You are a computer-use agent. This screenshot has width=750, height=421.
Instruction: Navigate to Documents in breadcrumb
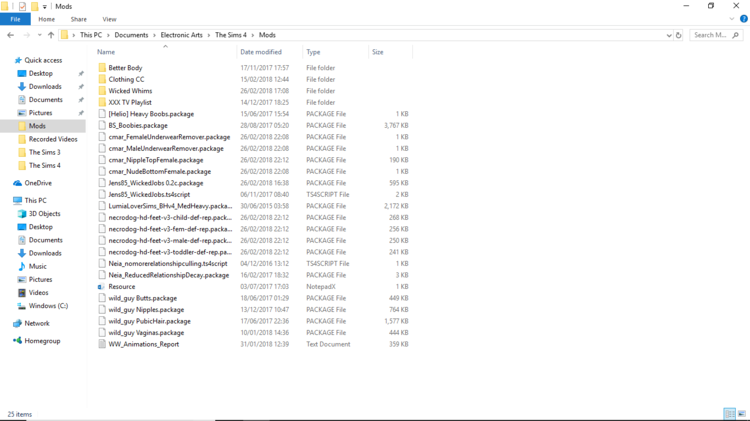coord(131,35)
